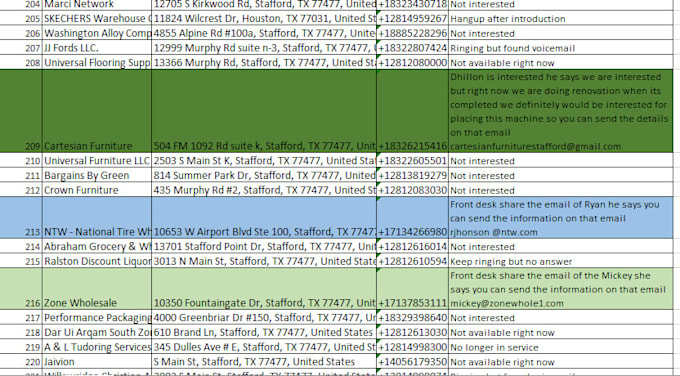Image resolution: width=680 pixels, height=376 pixels.
Task: Select the Ringing but found voicemail note
Action: (x=561, y=48)
